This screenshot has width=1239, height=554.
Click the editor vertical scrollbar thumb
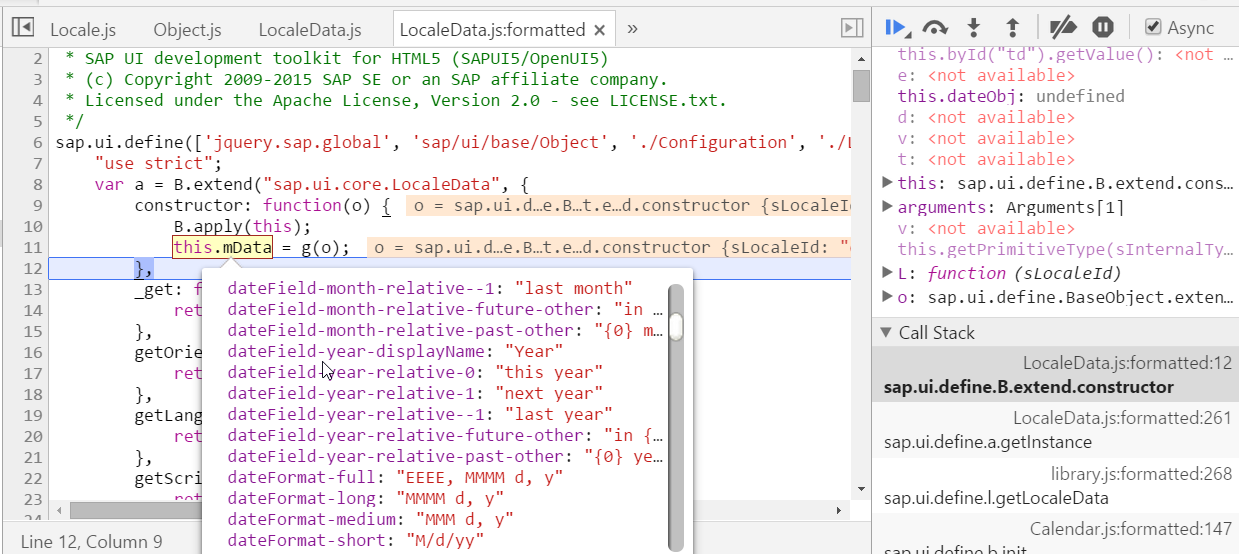click(861, 85)
